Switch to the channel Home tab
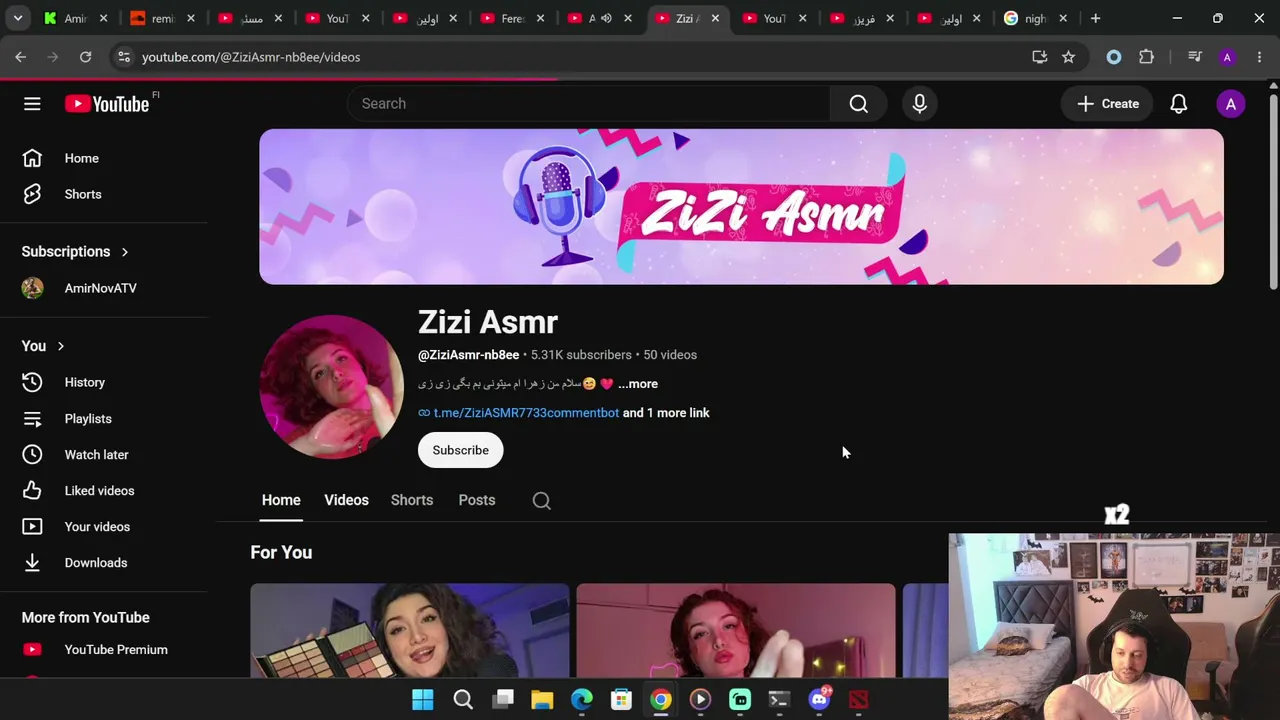Viewport: 1280px width, 720px height. (x=281, y=500)
